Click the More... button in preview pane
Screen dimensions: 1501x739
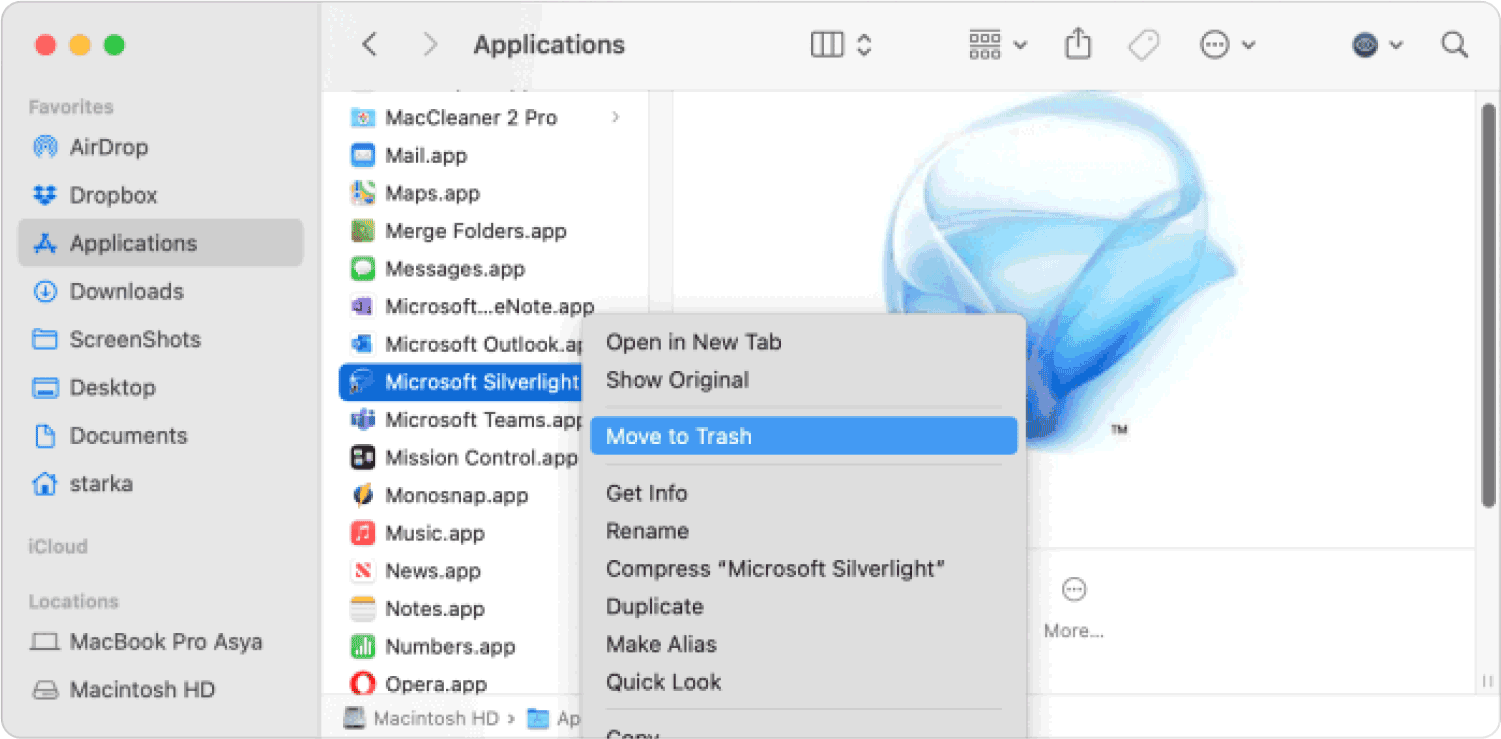pos(1074,608)
